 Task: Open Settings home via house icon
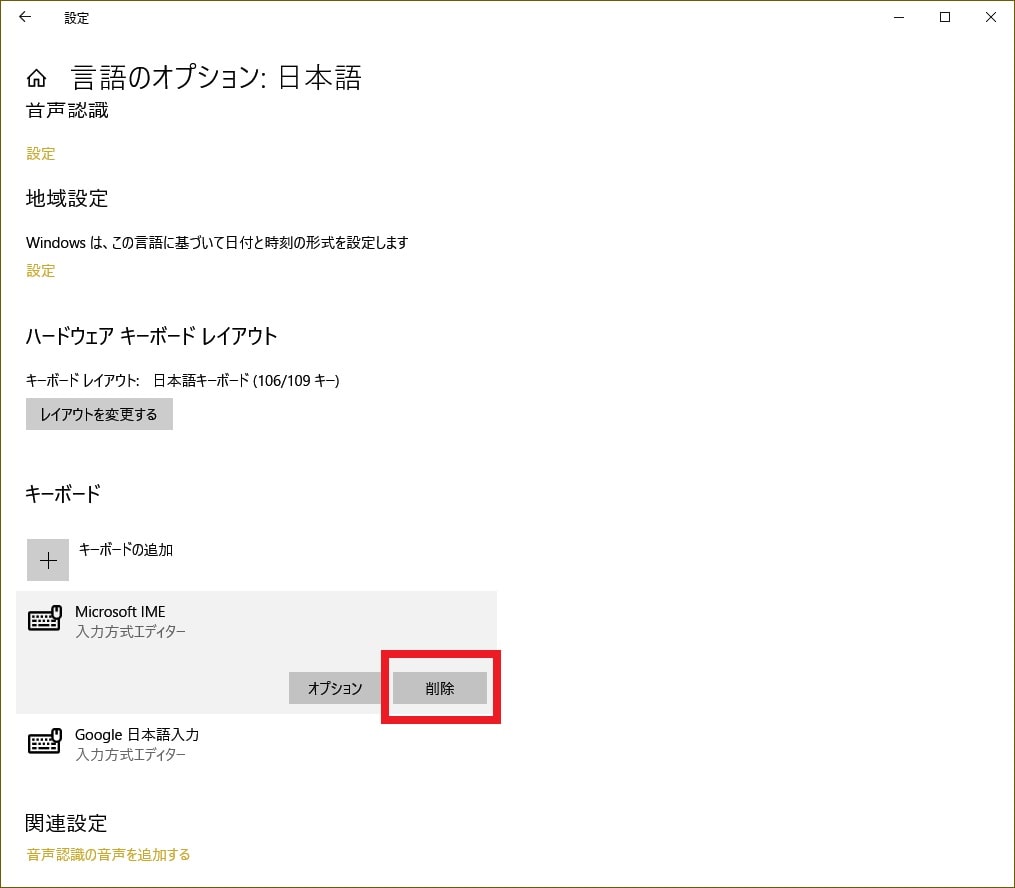[x=36, y=78]
